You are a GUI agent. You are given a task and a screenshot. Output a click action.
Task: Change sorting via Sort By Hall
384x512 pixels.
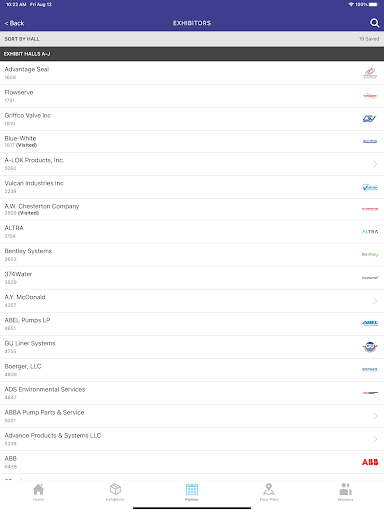pos(22,39)
